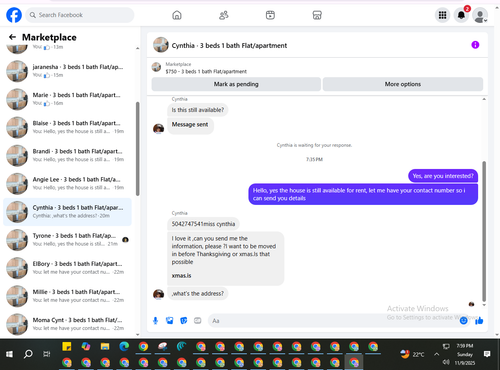The width and height of the screenshot is (500, 370).
Task: Open the Windows notification center icon
Action: click(487, 354)
